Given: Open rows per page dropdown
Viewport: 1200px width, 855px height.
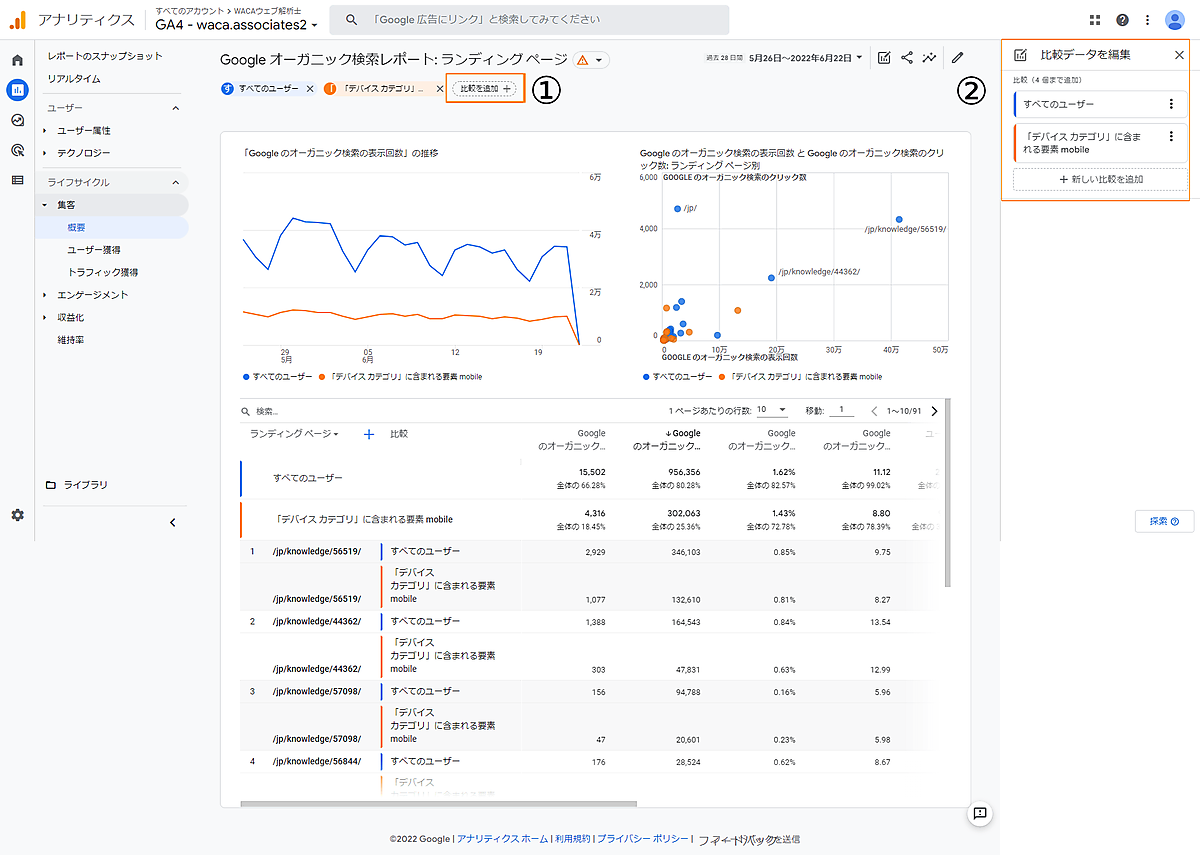Looking at the screenshot, I should point(770,410).
